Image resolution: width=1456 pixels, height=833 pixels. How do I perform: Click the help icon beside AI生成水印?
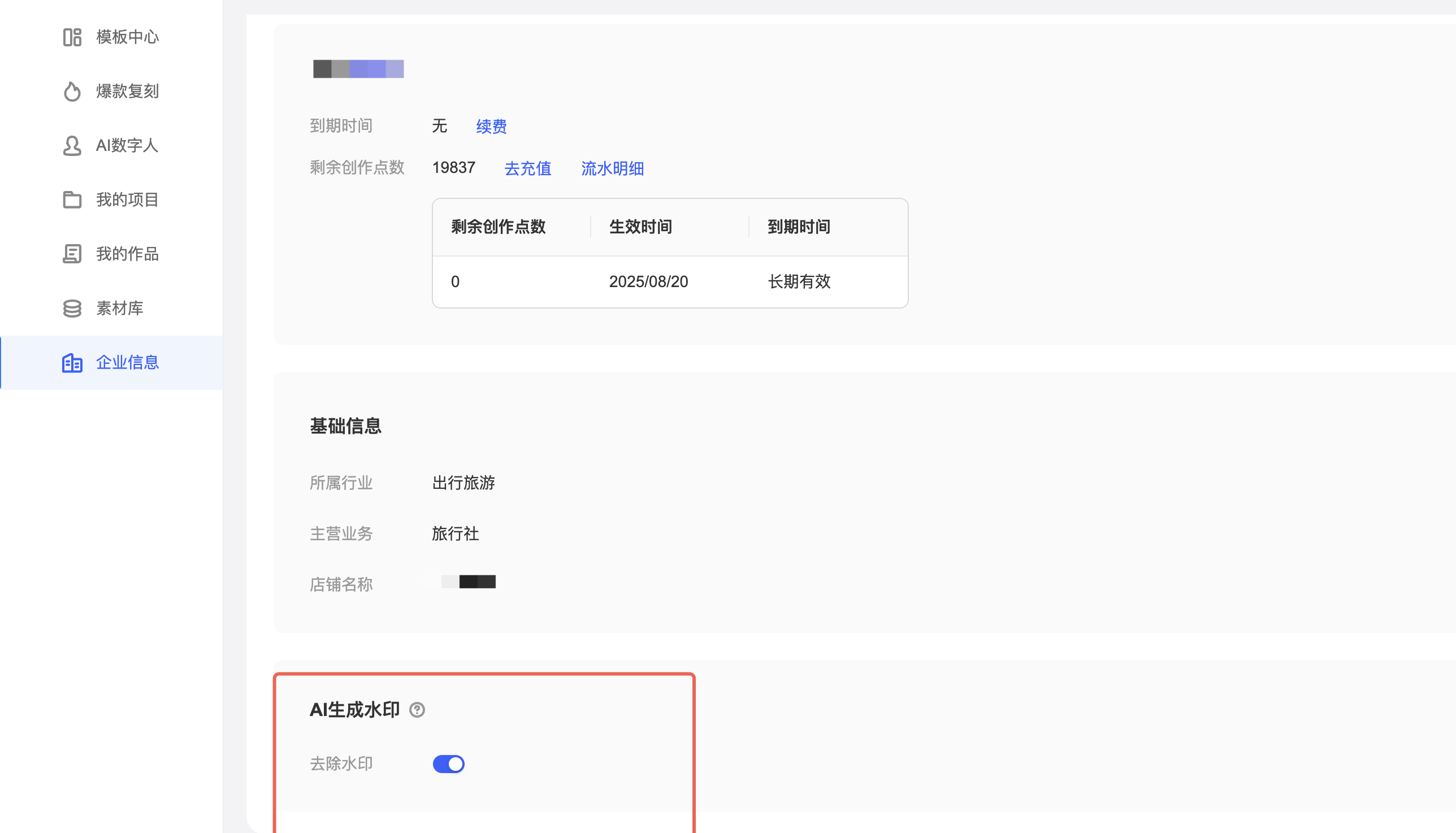[x=417, y=710]
